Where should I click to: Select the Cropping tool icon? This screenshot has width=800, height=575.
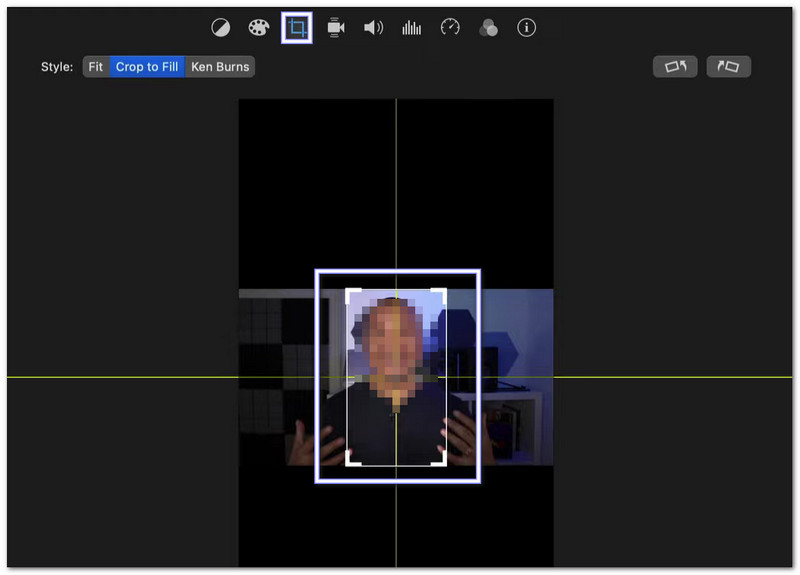(x=296, y=28)
